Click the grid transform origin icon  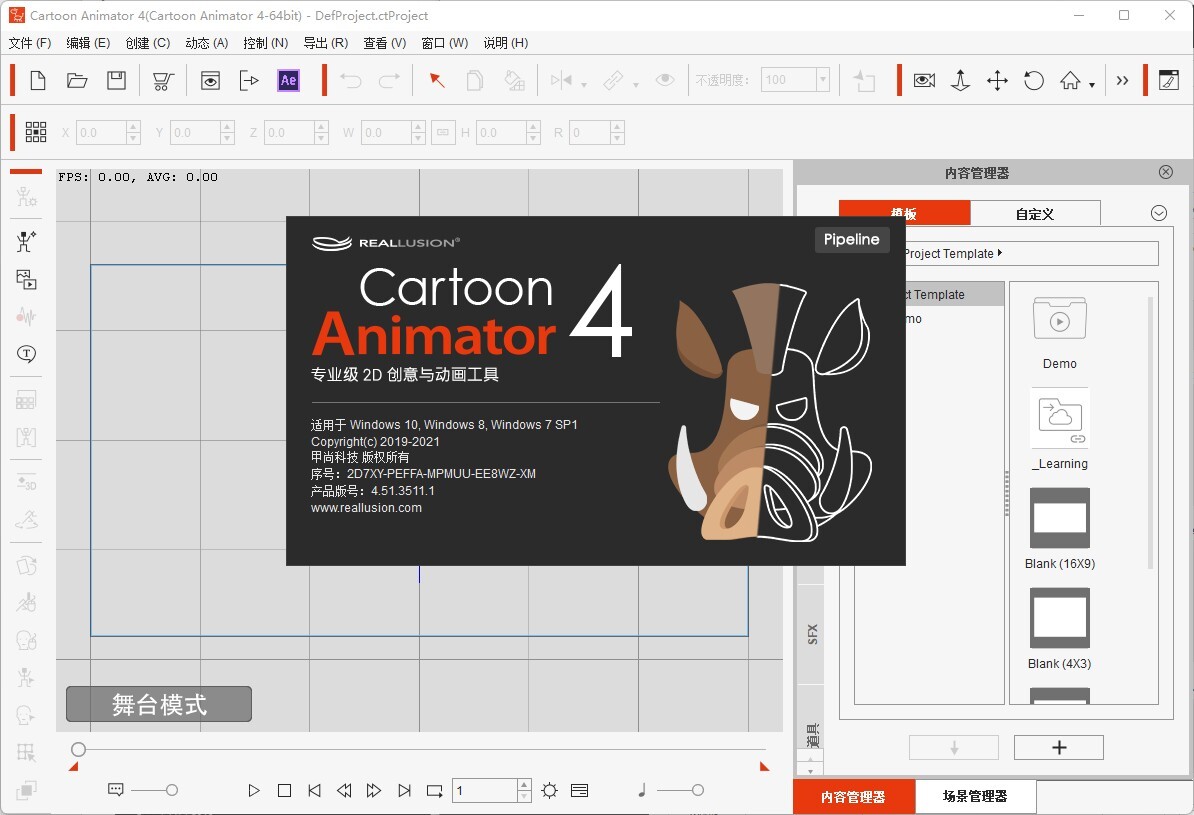(x=36, y=132)
